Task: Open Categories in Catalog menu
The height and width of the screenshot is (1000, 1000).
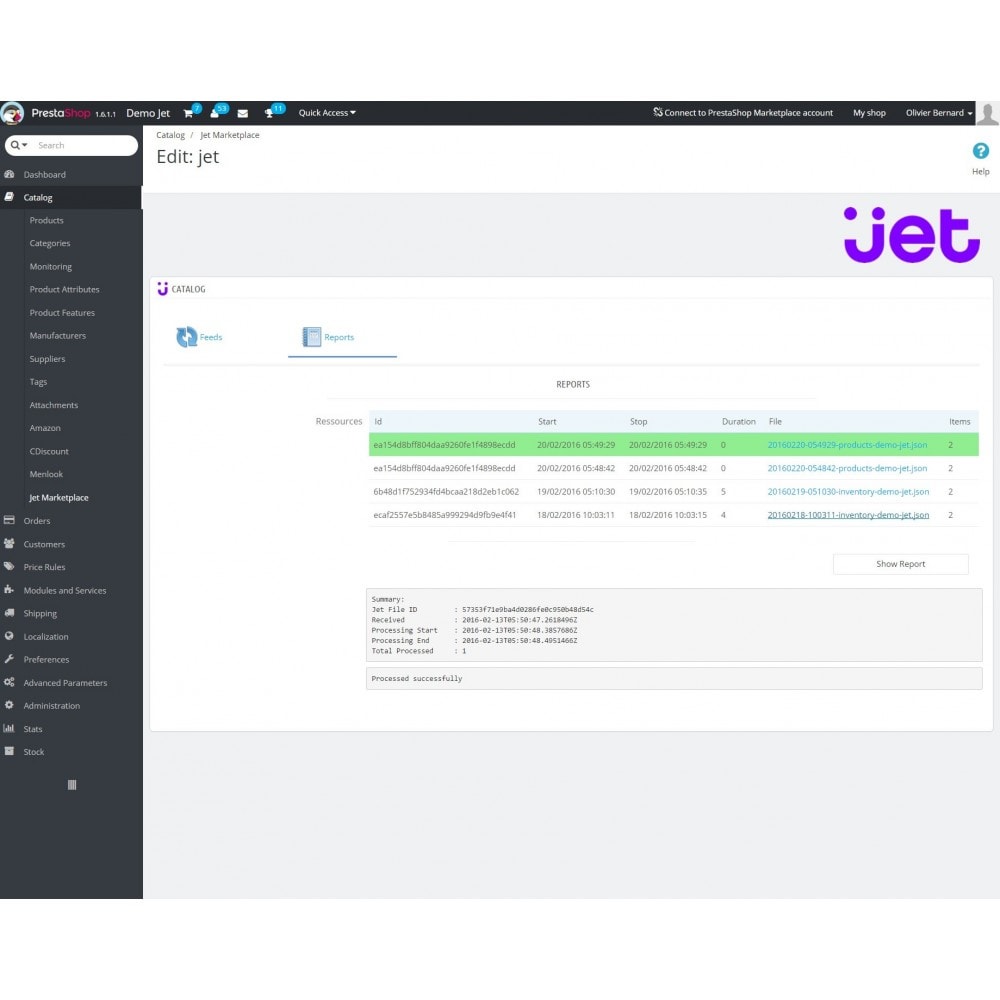Action: 50,243
